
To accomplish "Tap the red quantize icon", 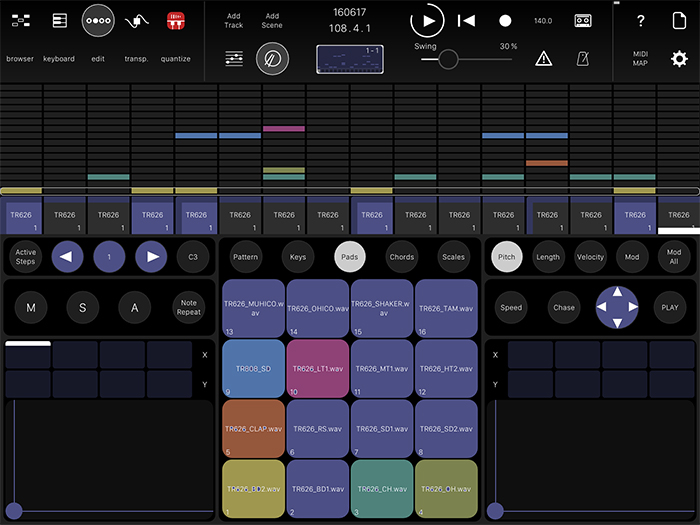I will [x=176, y=21].
